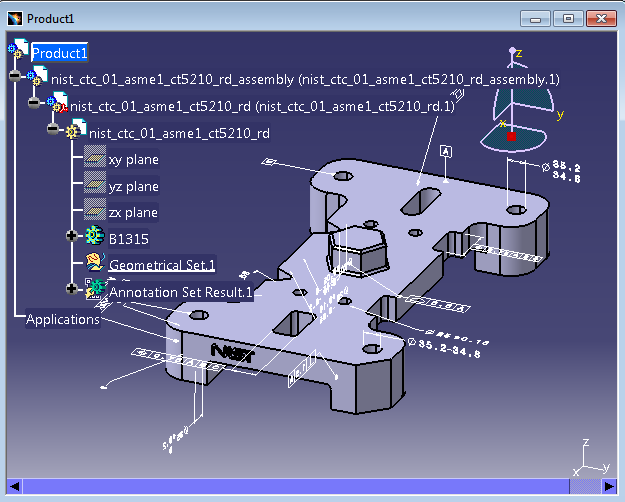Collapse the nist_ctc_01_asme1_ct5210_rd part node
The width and height of the screenshot is (625, 502).
53,129
